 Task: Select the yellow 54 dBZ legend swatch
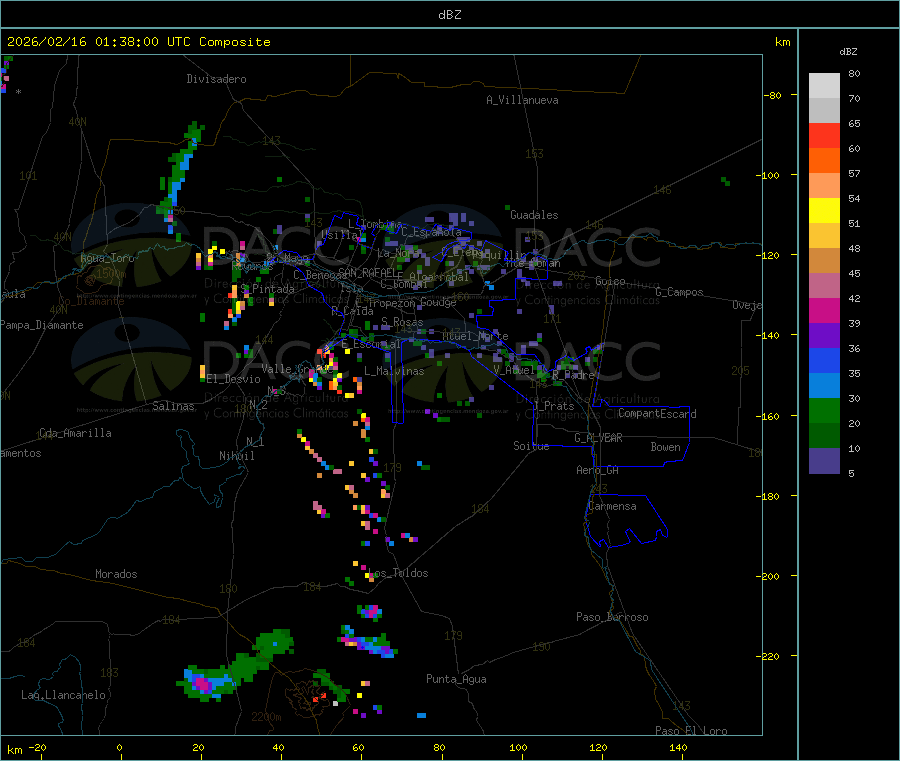tap(824, 211)
